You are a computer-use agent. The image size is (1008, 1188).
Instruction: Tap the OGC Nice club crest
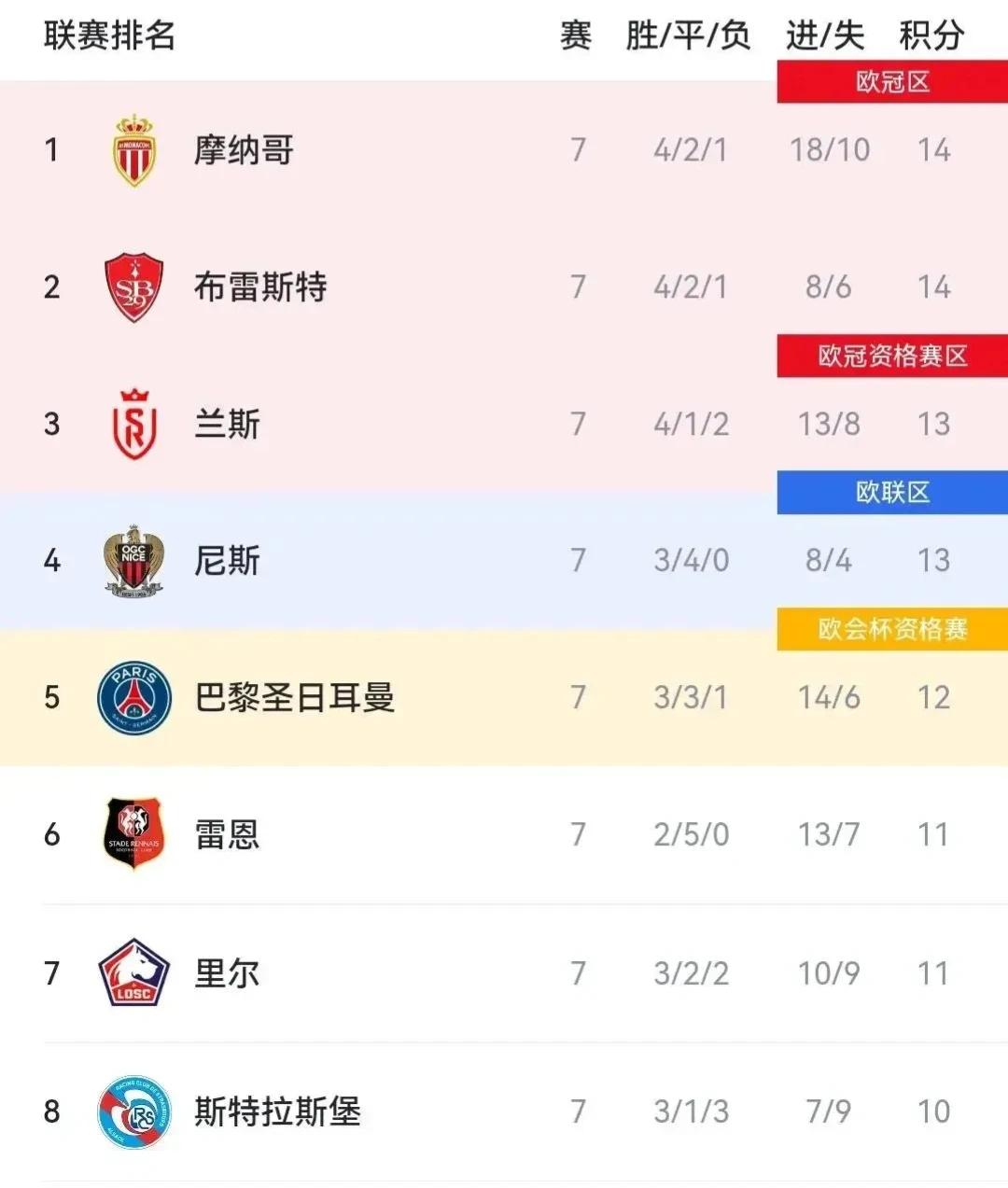coord(134,560)
